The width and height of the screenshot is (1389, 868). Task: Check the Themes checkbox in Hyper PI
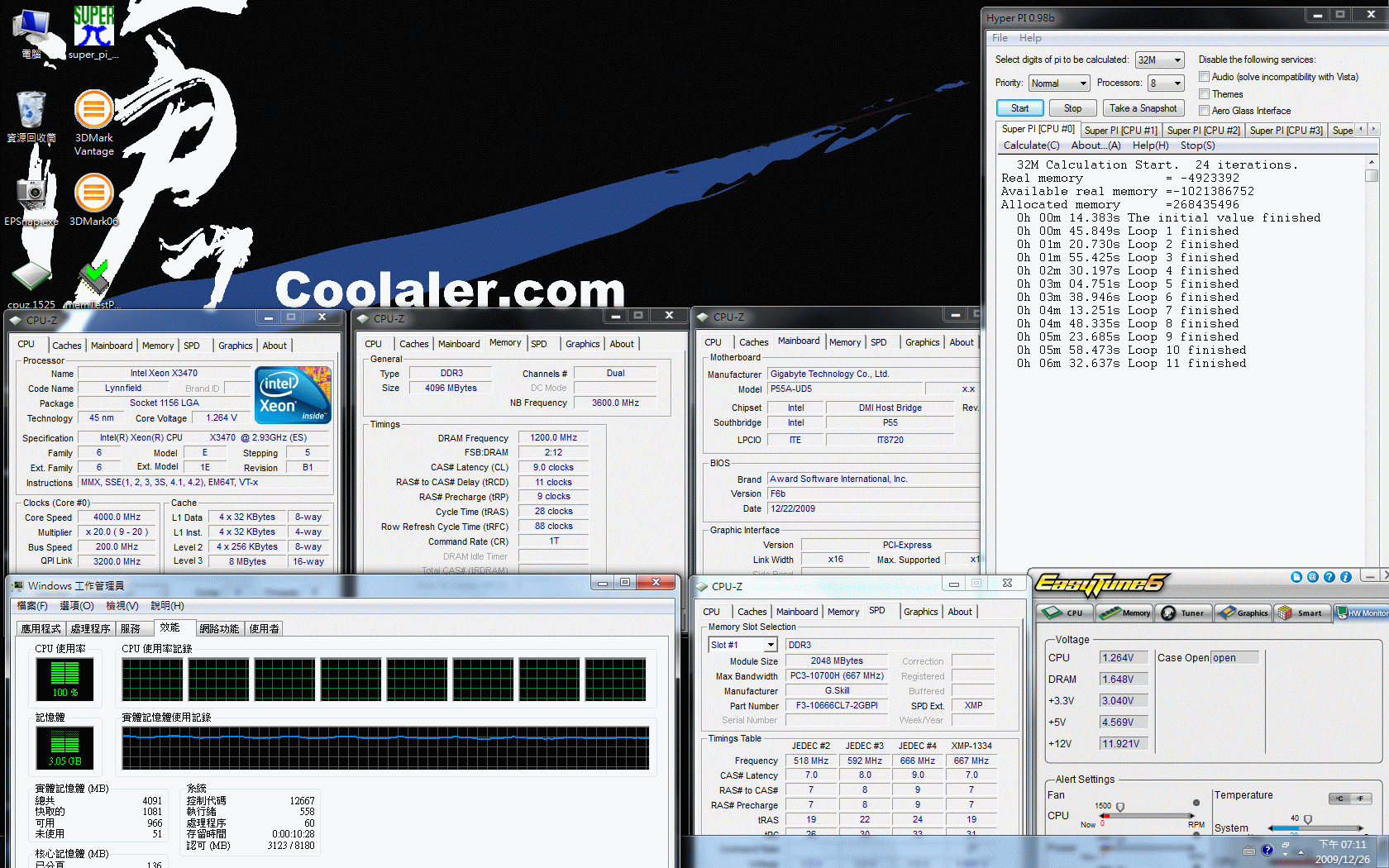tap(1205, 93)
